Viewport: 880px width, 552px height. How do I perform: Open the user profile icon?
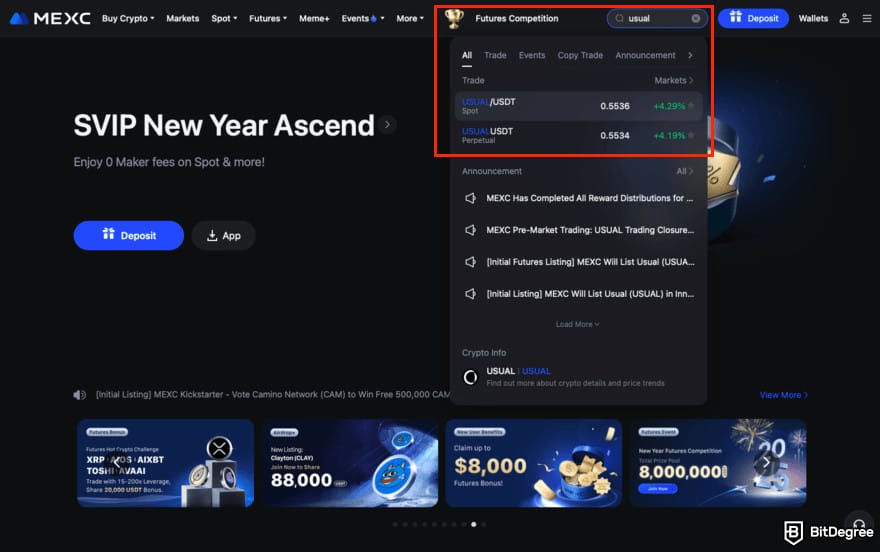pos(844,19)
